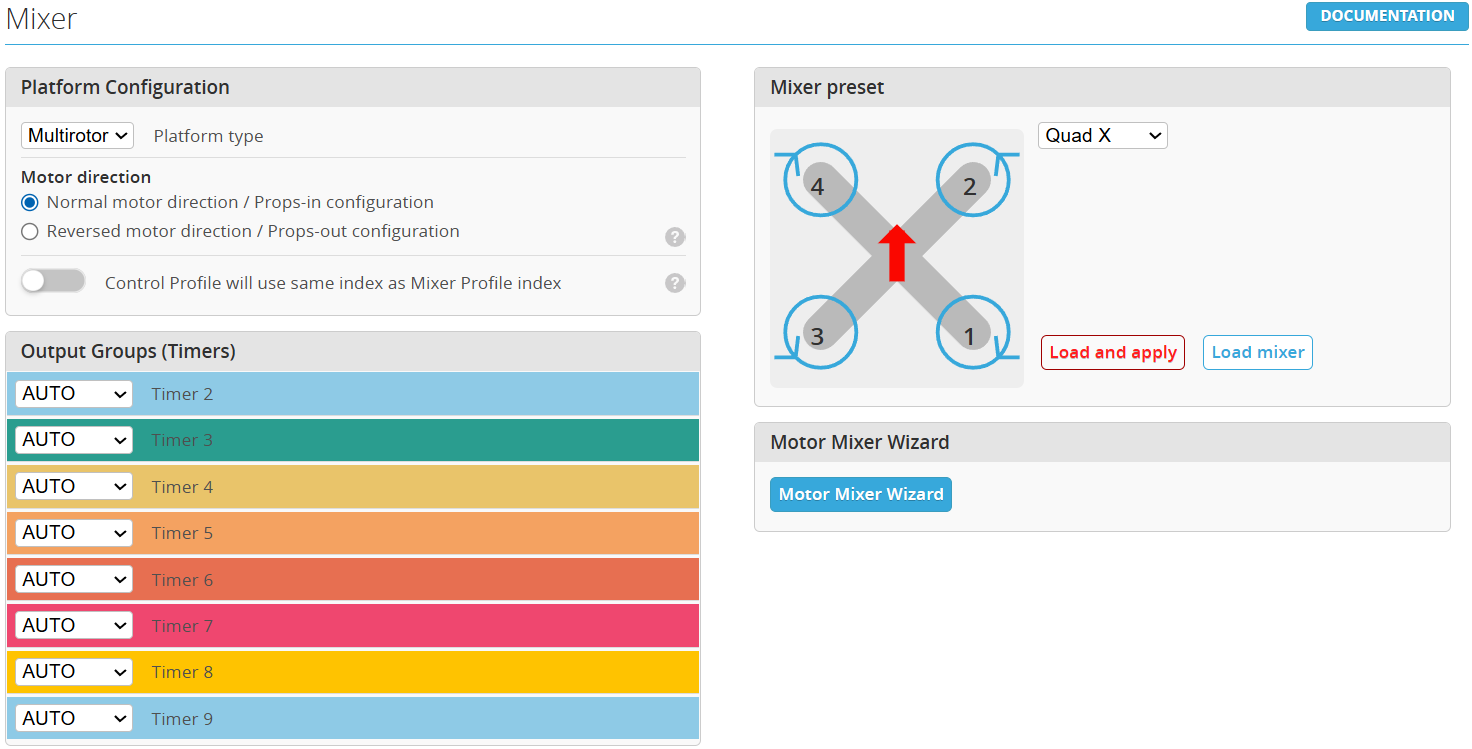Select Reversed motor direction radio button
This screenshot has width=1472, height=749.
[x=30, y=231]
